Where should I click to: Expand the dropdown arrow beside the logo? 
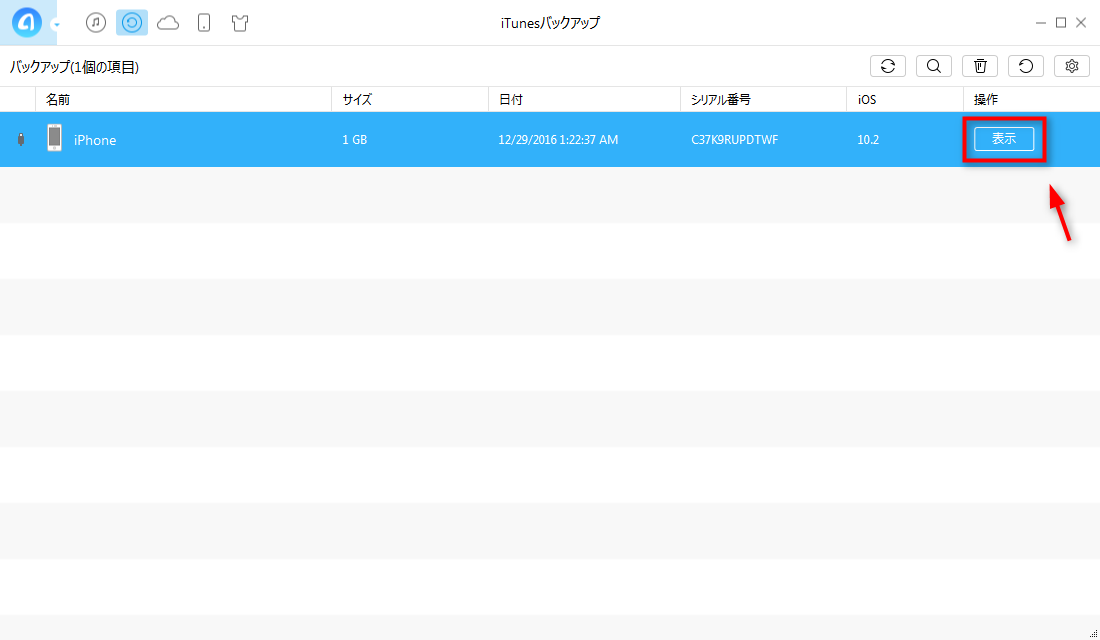point(56,25)
